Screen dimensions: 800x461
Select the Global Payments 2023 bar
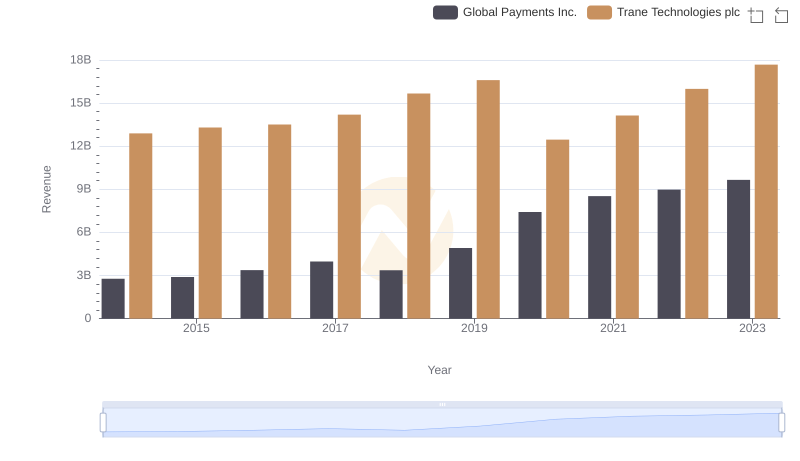click(738, 249)
